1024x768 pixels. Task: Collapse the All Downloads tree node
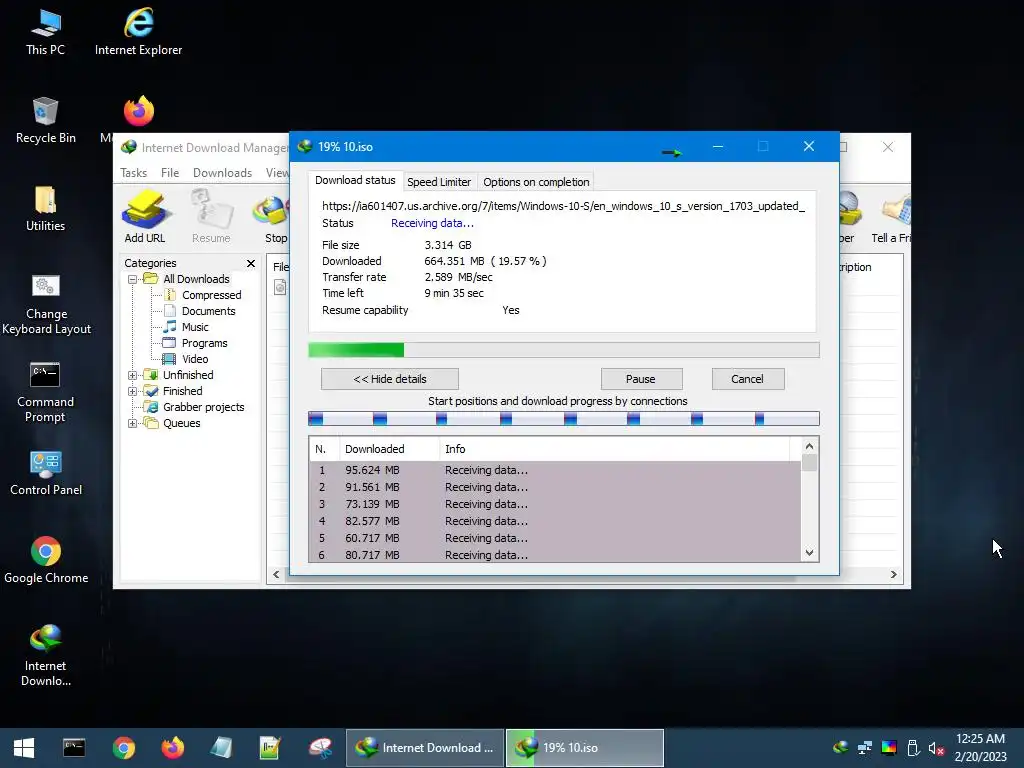coord(132,279)
